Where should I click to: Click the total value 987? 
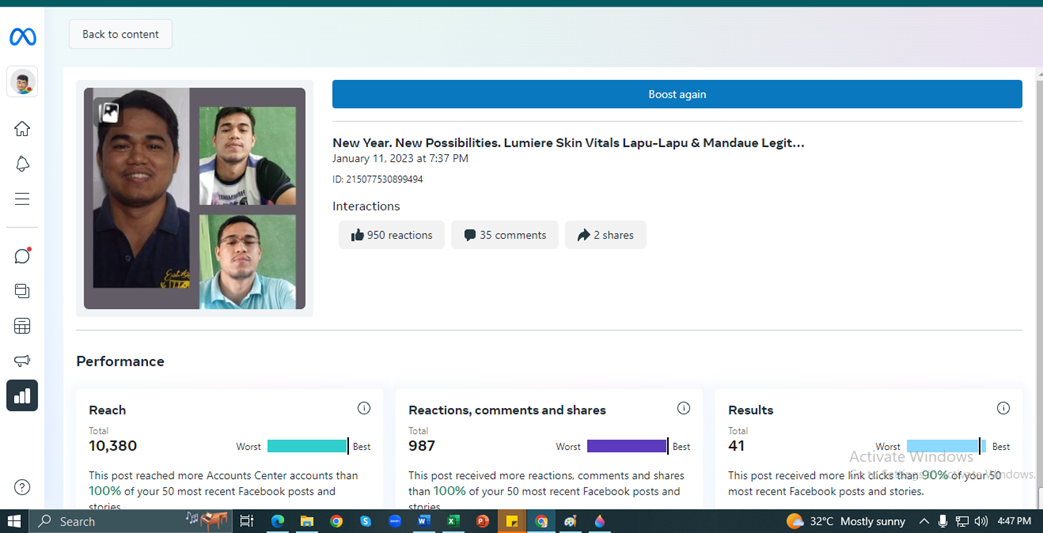[x=422, y=446]
